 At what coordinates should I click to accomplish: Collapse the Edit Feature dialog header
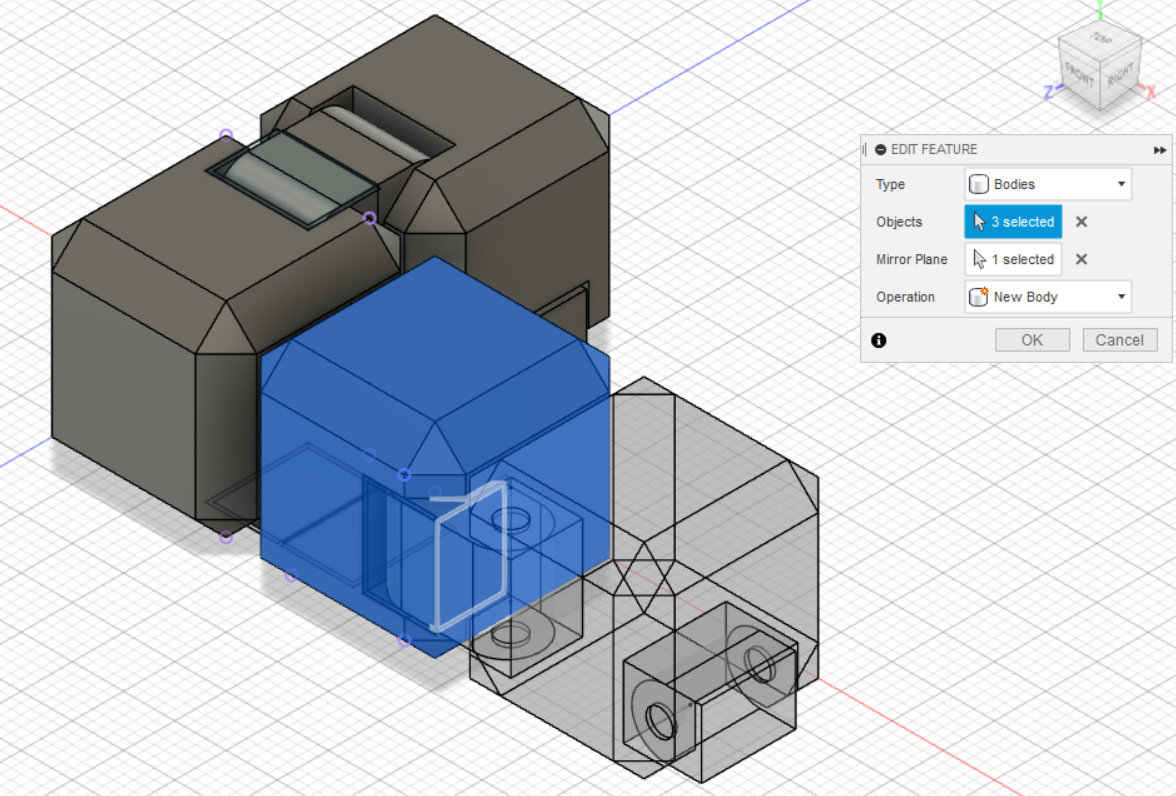click(x=880, y=149)
